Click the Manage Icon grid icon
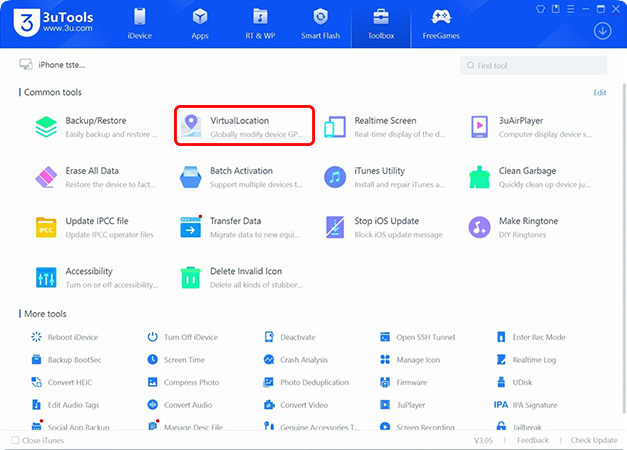627x450 pixels. (385, 359)
